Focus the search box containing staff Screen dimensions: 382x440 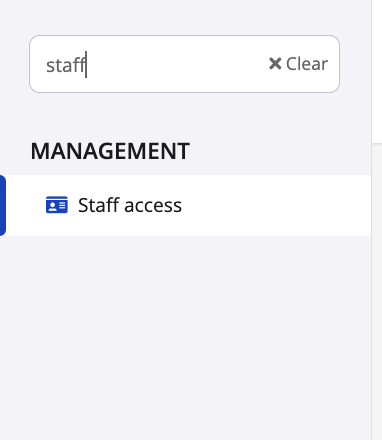(184, 64)
